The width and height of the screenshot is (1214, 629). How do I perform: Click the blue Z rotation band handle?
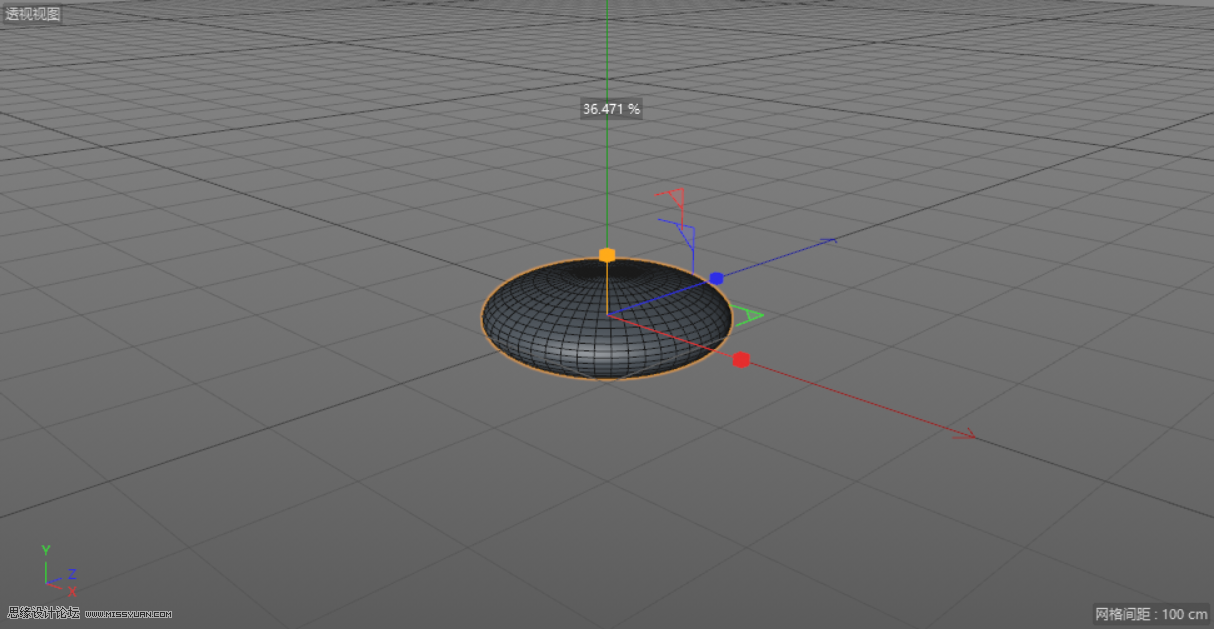(688, 236)
